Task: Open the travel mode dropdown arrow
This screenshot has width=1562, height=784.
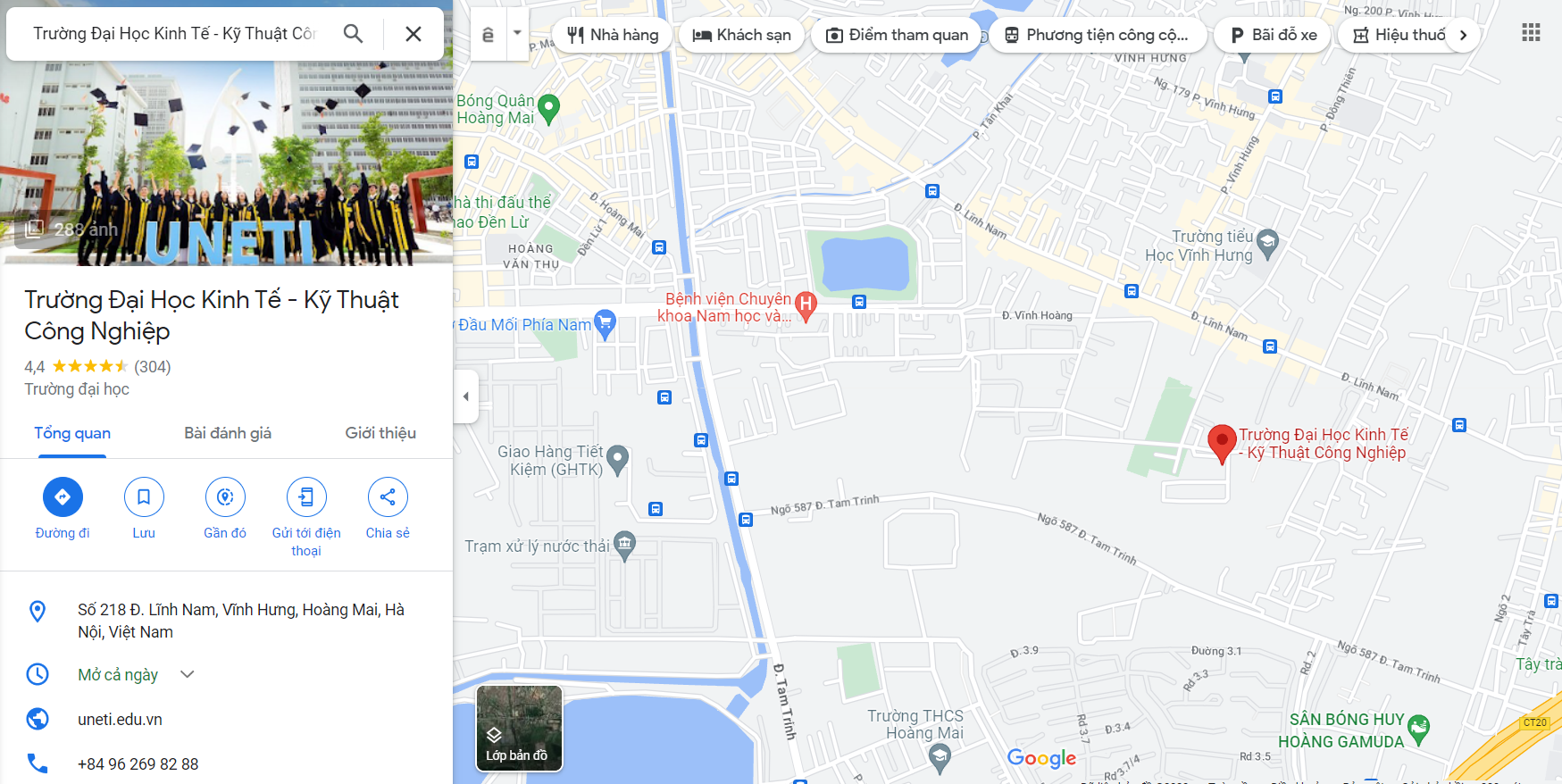Action: [517, 34]
